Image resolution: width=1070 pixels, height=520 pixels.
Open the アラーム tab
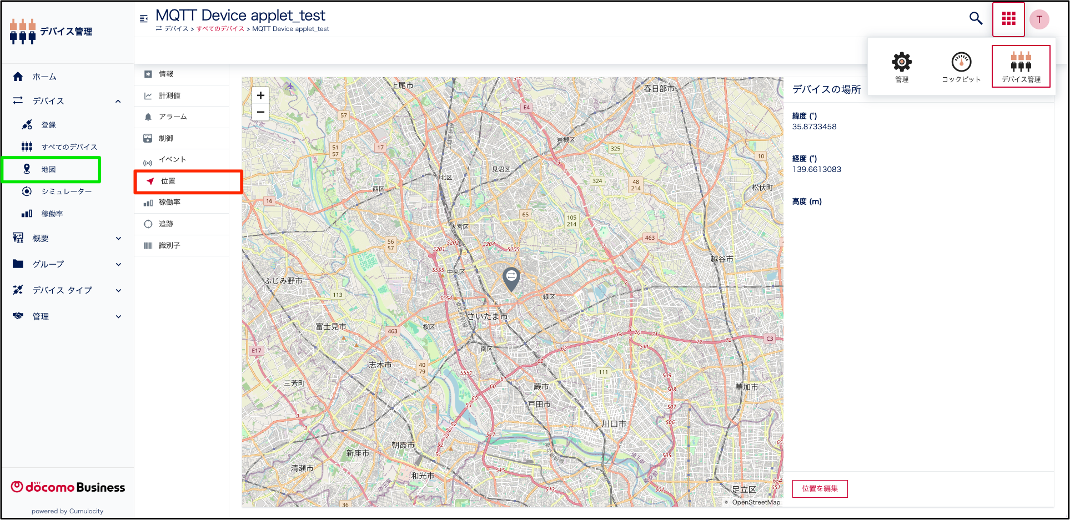(172, 117)
